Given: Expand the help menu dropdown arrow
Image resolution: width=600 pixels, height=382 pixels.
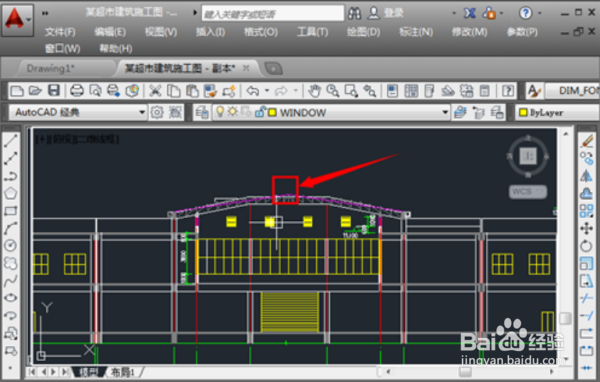Looking at the screenshot, I should coord(540,13).
